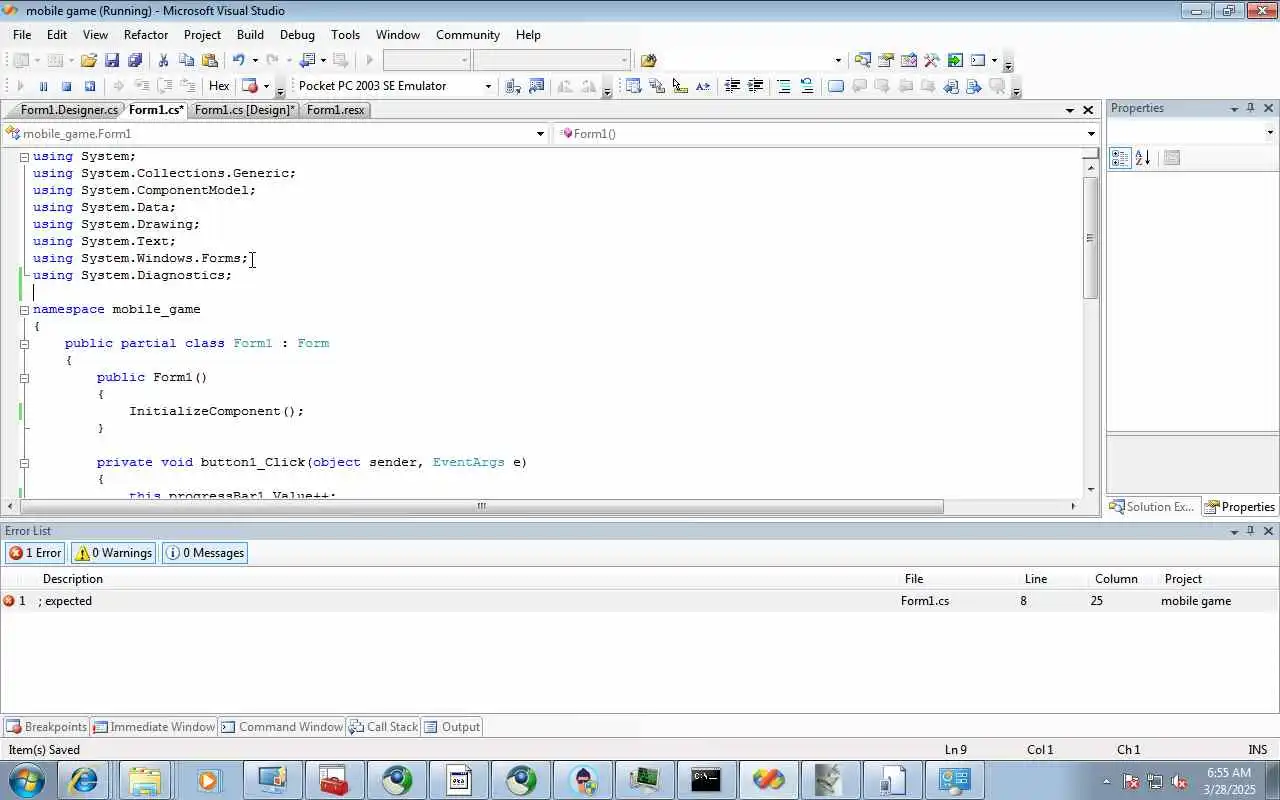Select the '; expected' error row
The width and height of the screenshot is (1280, 800).
click(640, 601)
